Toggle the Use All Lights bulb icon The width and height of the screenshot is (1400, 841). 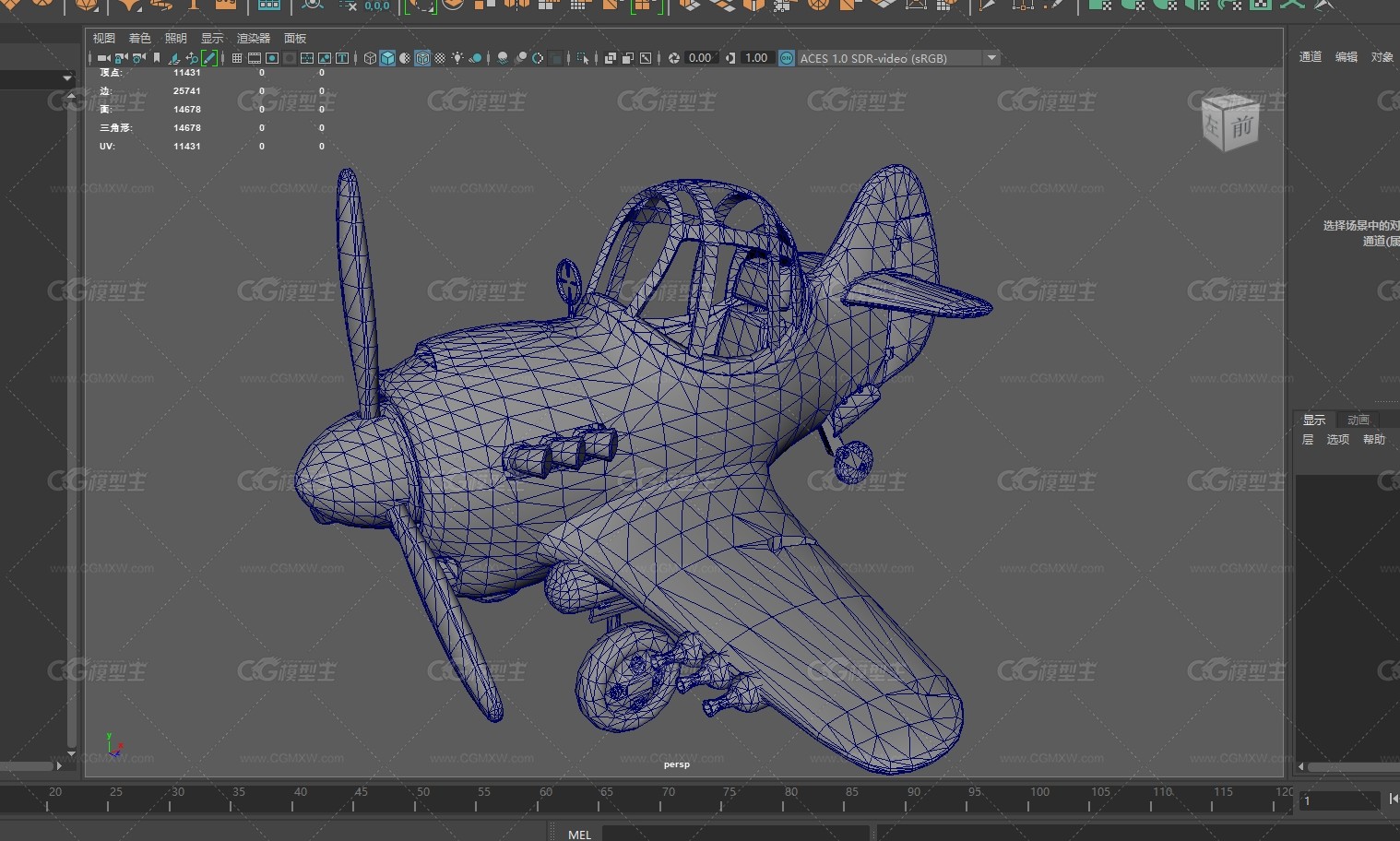point(457,58)
